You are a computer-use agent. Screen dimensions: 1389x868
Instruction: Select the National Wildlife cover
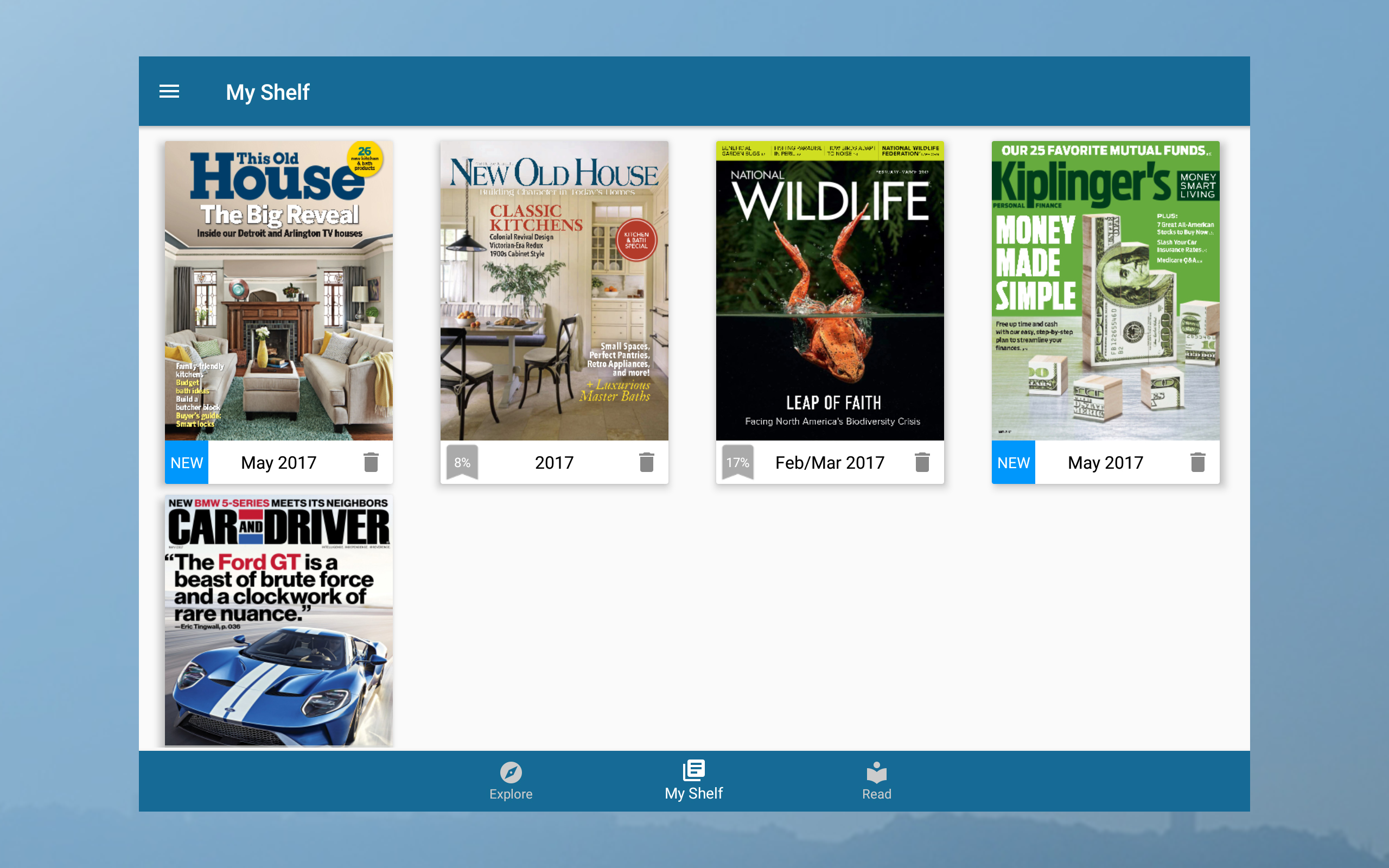(x=830, y=290)
